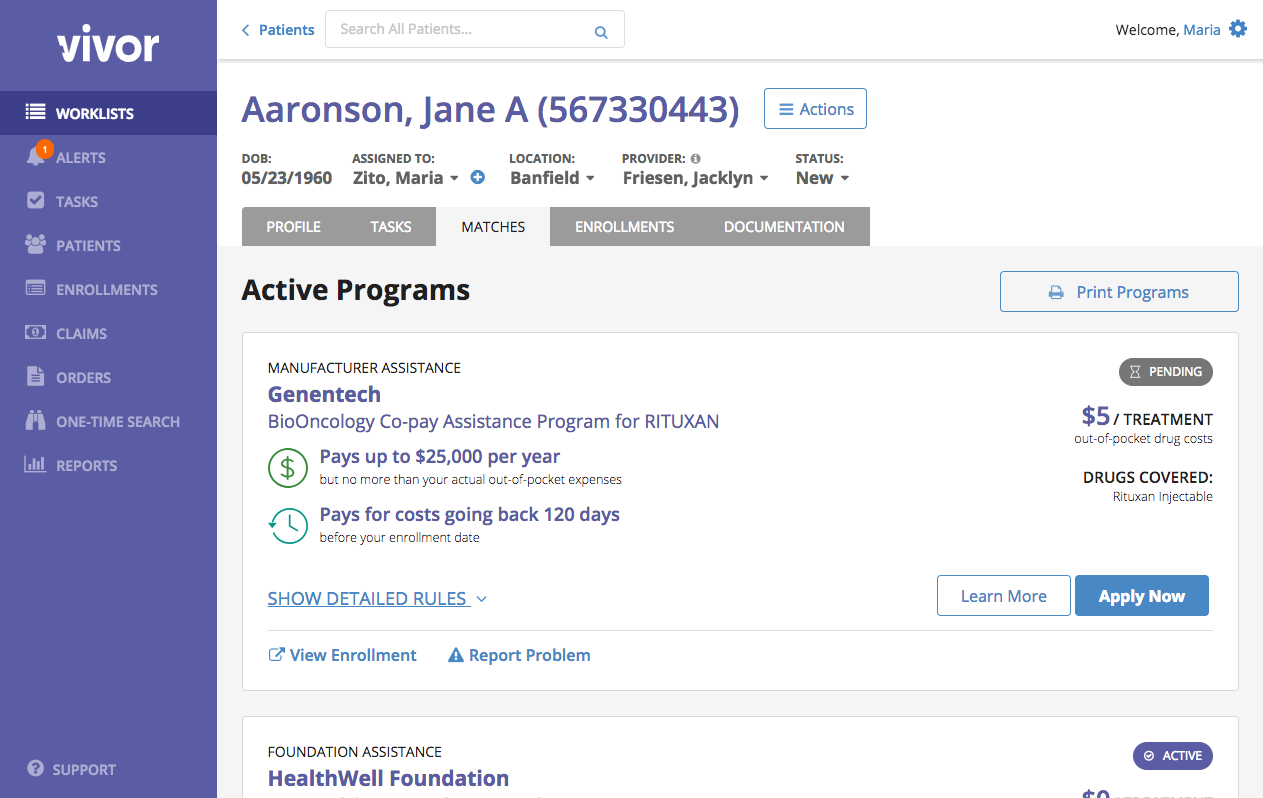1263x798 pixels.
Task: Open the Location Banfield dropdown
Action: click(552, 178)
